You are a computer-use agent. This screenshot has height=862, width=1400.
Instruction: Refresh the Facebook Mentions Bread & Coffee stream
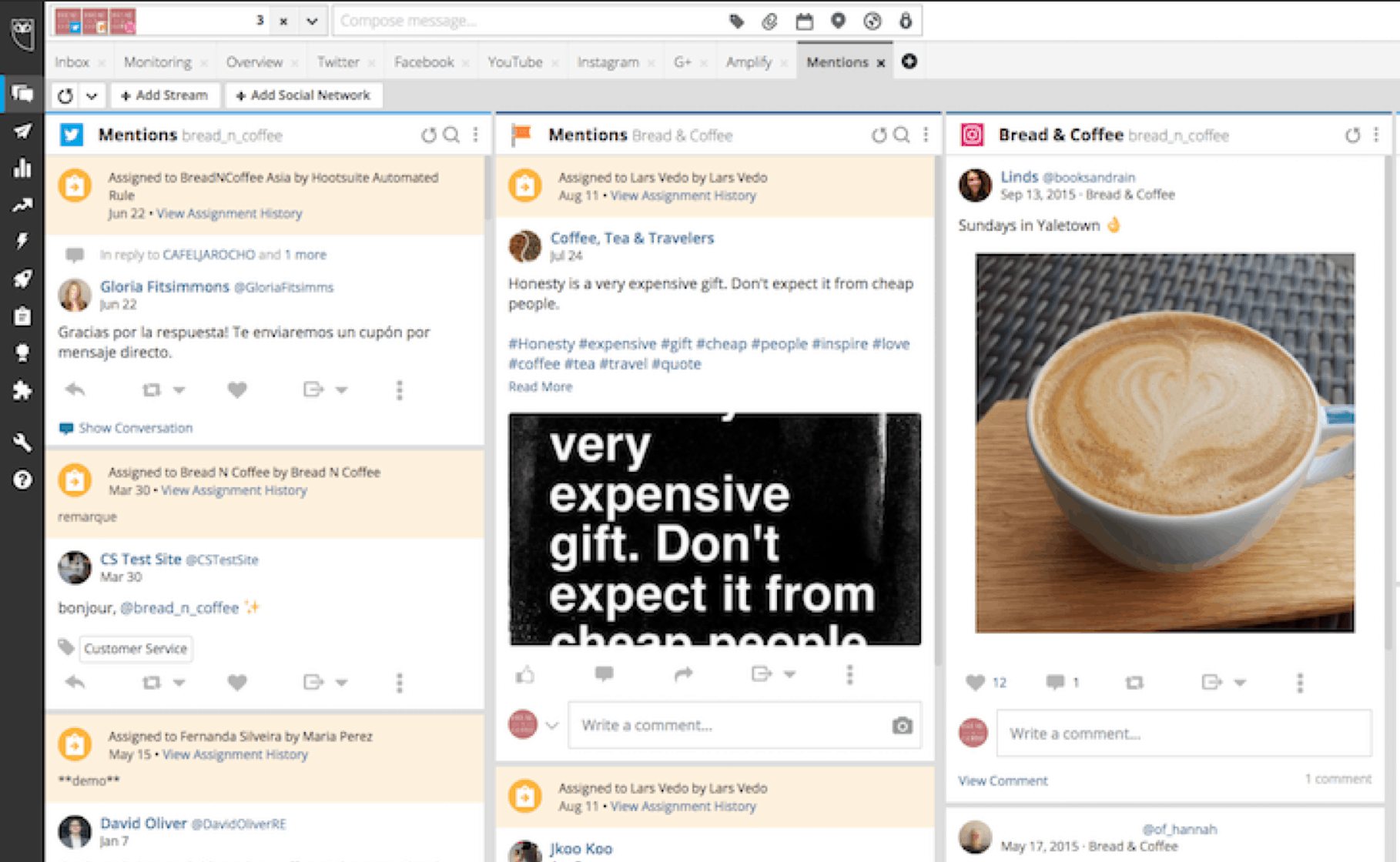pyautogui.click(x=879, y=135)
